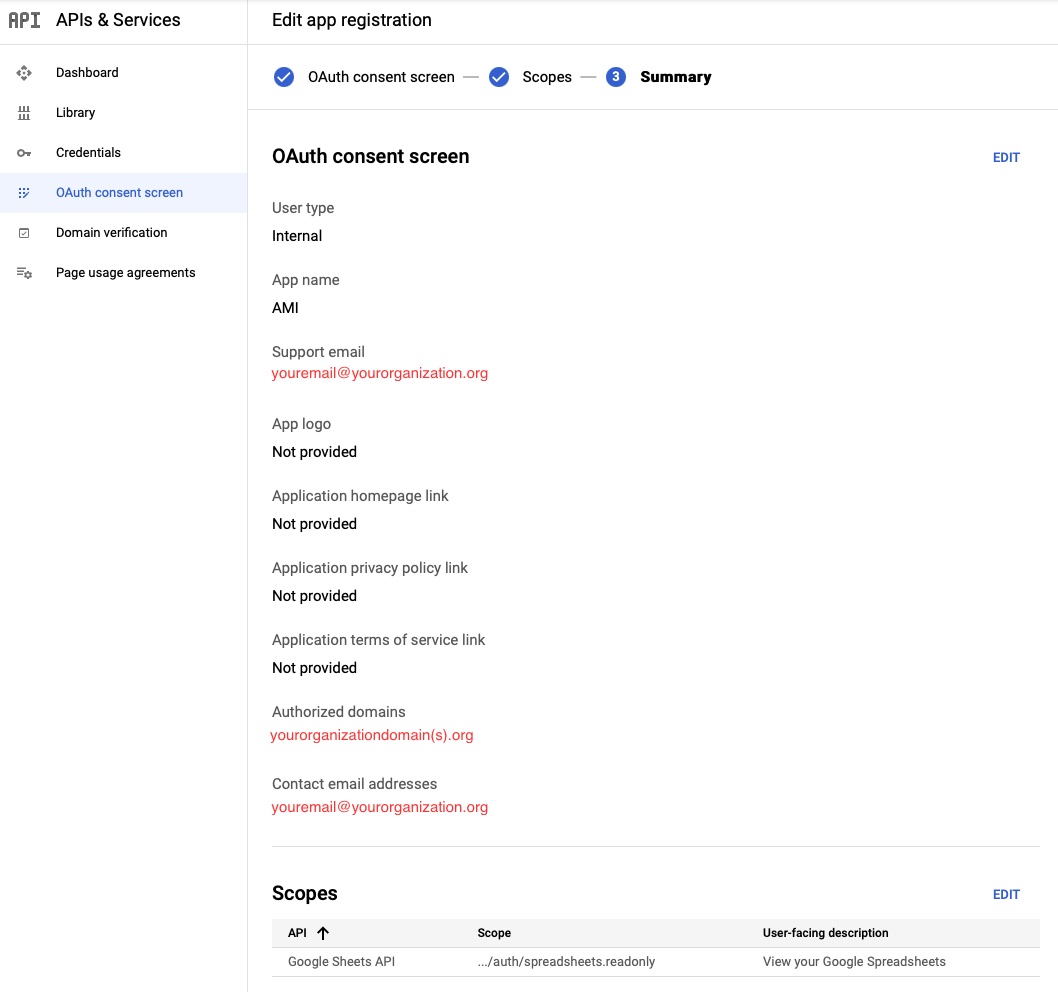
Task: Click the API logo icon
Action: 24,20
